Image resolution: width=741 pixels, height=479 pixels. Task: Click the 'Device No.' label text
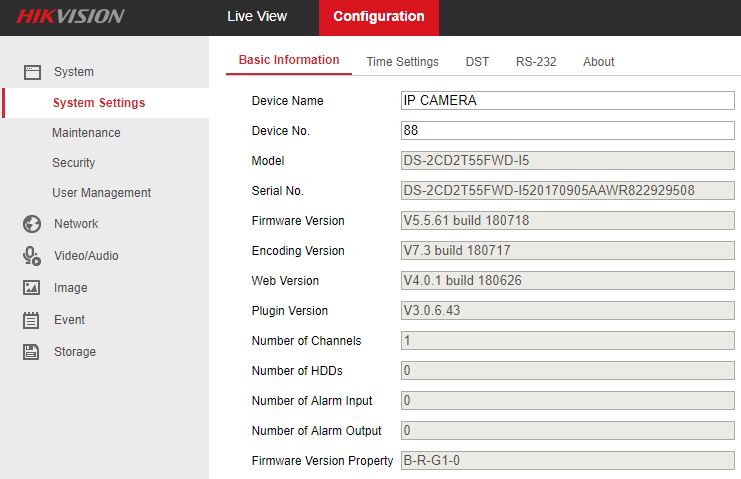pos(281,131)
